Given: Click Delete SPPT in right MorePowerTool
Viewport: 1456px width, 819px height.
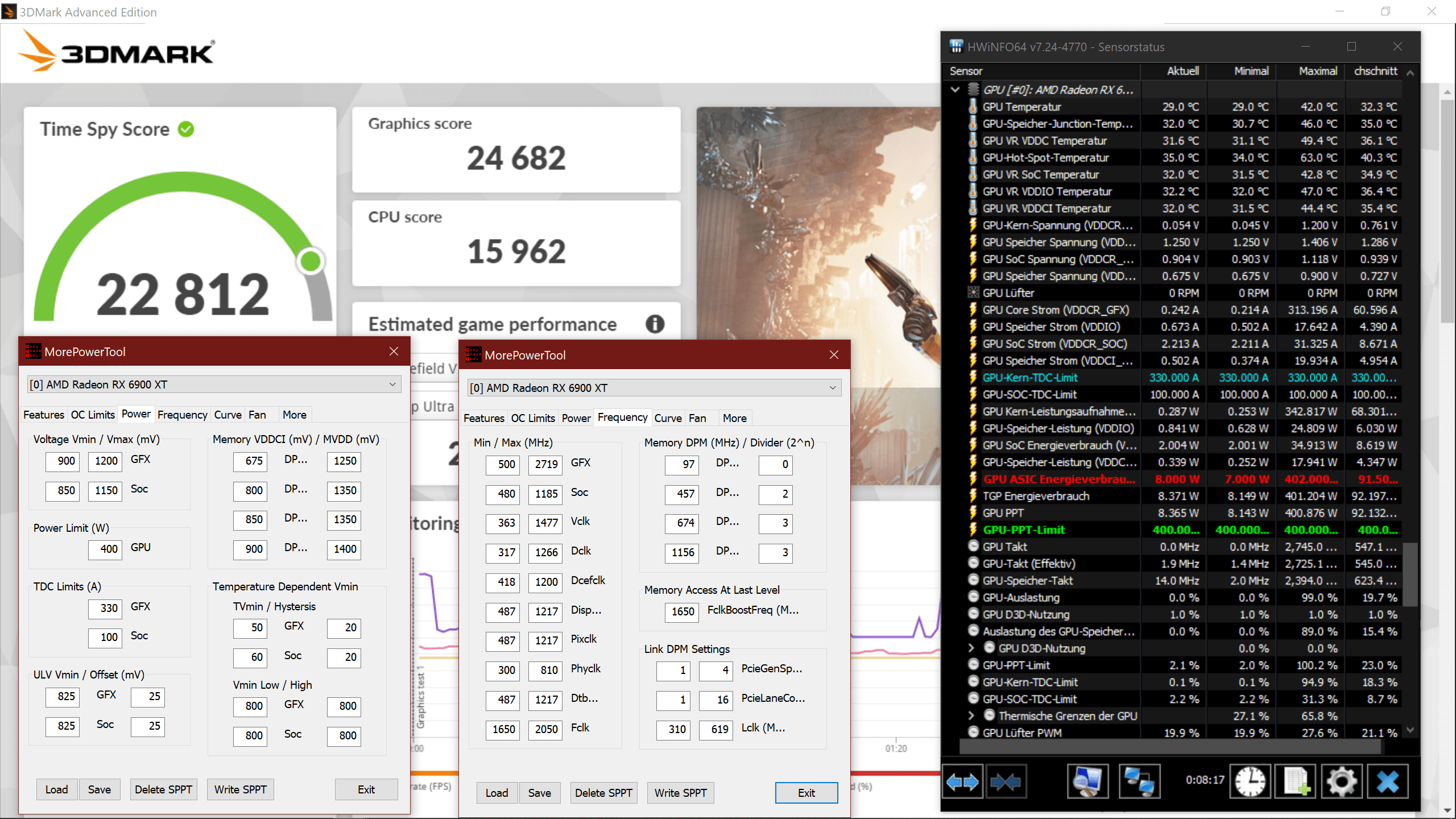Looking at the screenshot, I should pos(603,793).
